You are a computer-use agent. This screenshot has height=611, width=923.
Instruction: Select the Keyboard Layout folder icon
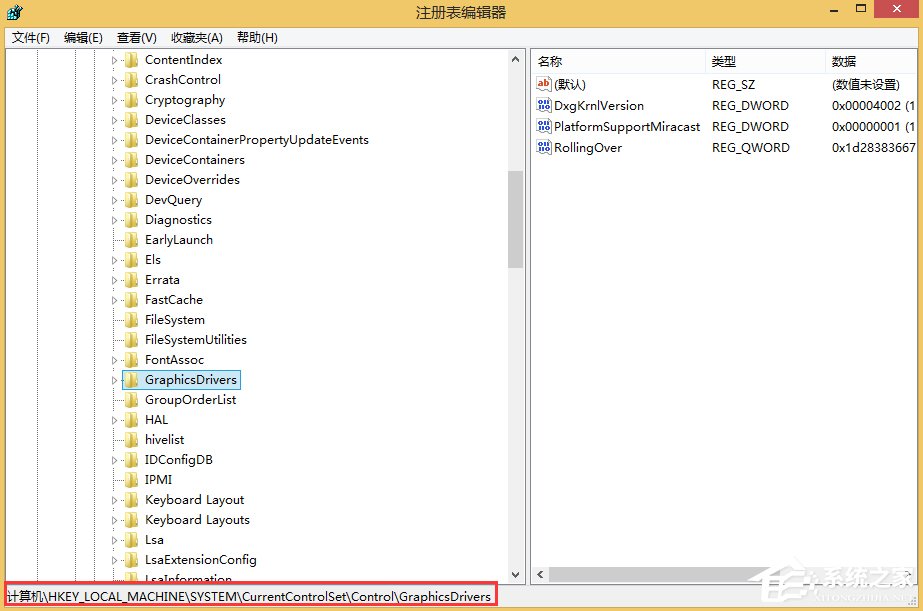(x=131, y=499)
